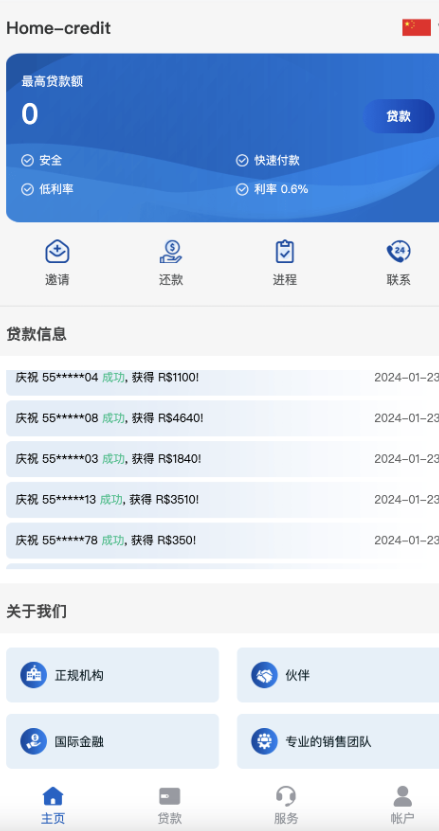Screen dimensions: 439x831
Task: Open the 伙伴 partners card
Action: tap(338, 675)
